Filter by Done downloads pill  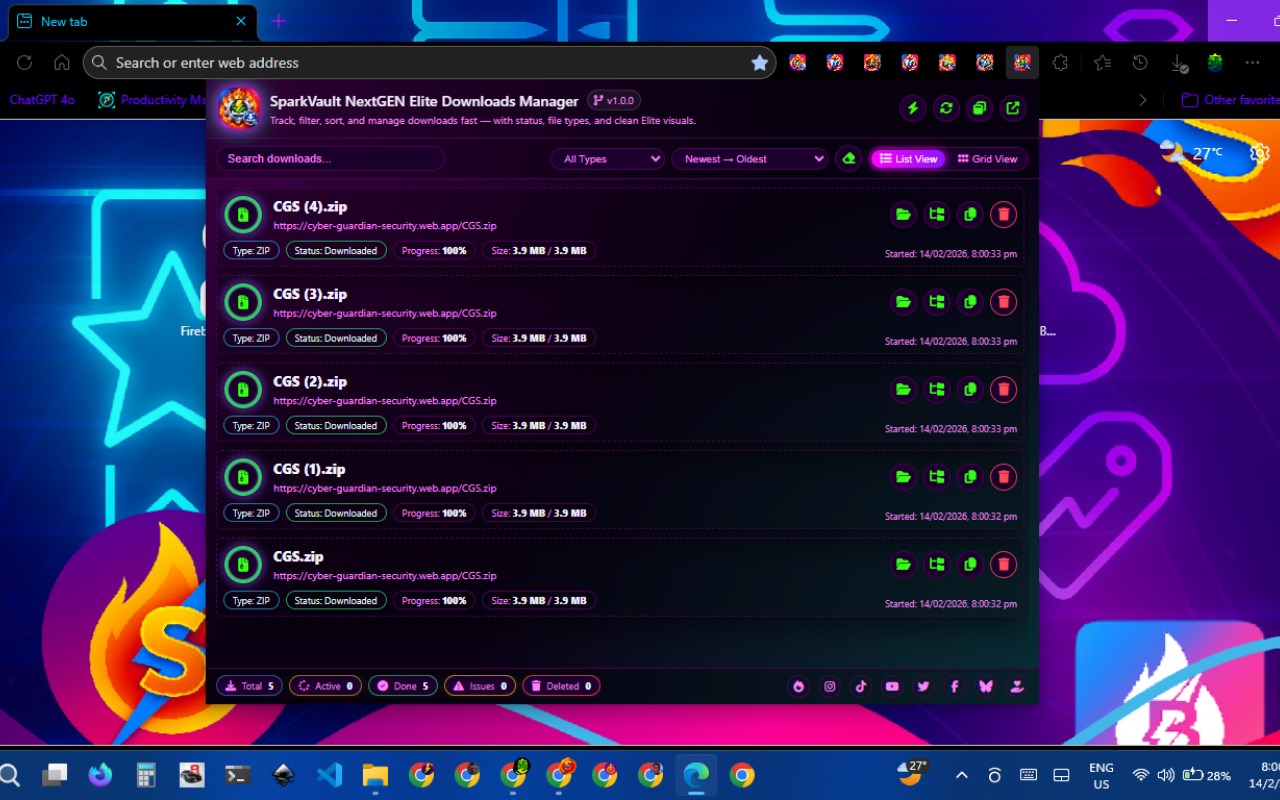point(403,686)
